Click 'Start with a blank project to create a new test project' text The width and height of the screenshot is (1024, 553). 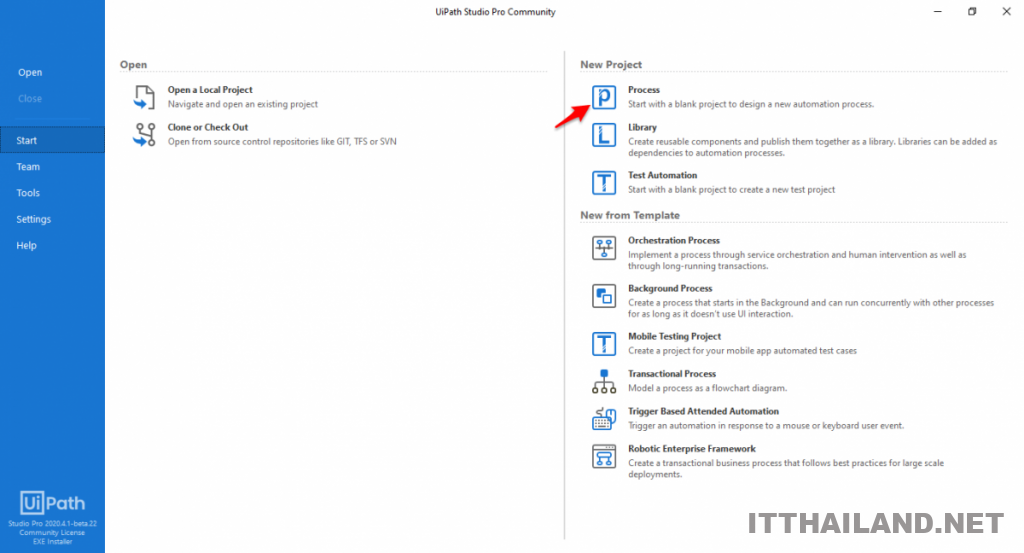[x=731, y=190]
